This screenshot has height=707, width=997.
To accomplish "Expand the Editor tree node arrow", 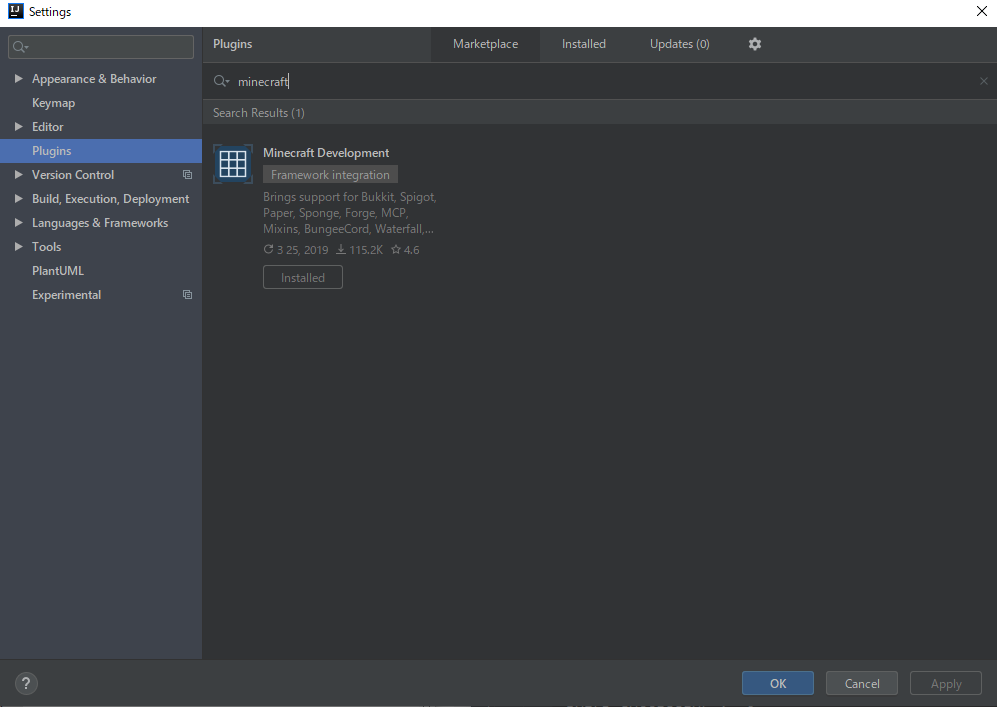I will coord(18,127).
